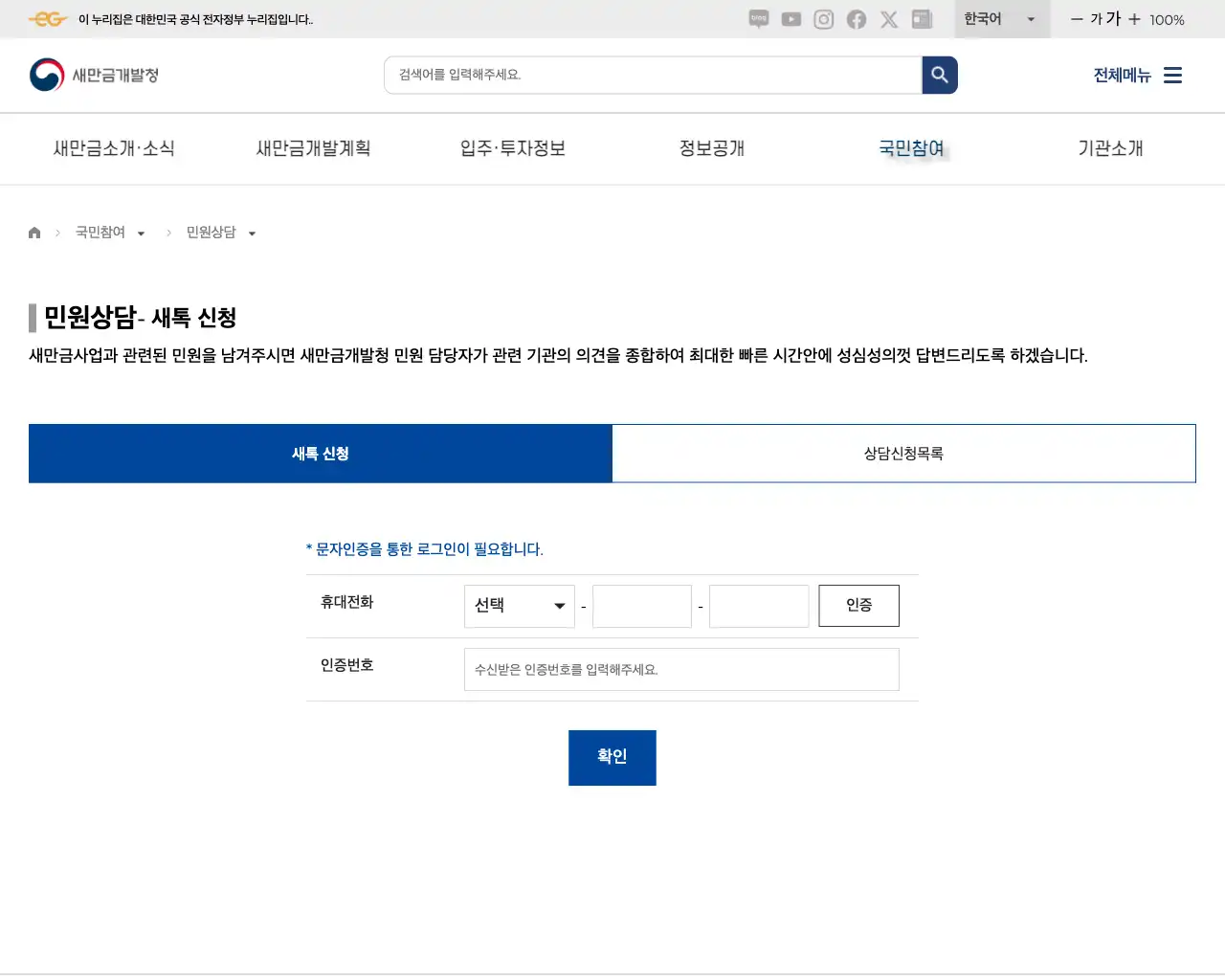Click the middle phone number field
The width and height of the screenshot is (1225, 980).
642,606
